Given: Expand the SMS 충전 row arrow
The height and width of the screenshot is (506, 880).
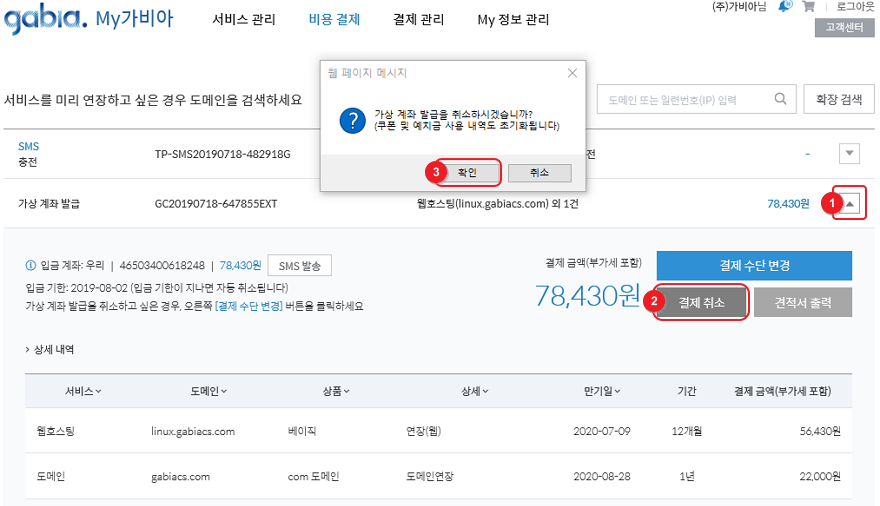Looking at the screenshot, I should pos(849,153).
